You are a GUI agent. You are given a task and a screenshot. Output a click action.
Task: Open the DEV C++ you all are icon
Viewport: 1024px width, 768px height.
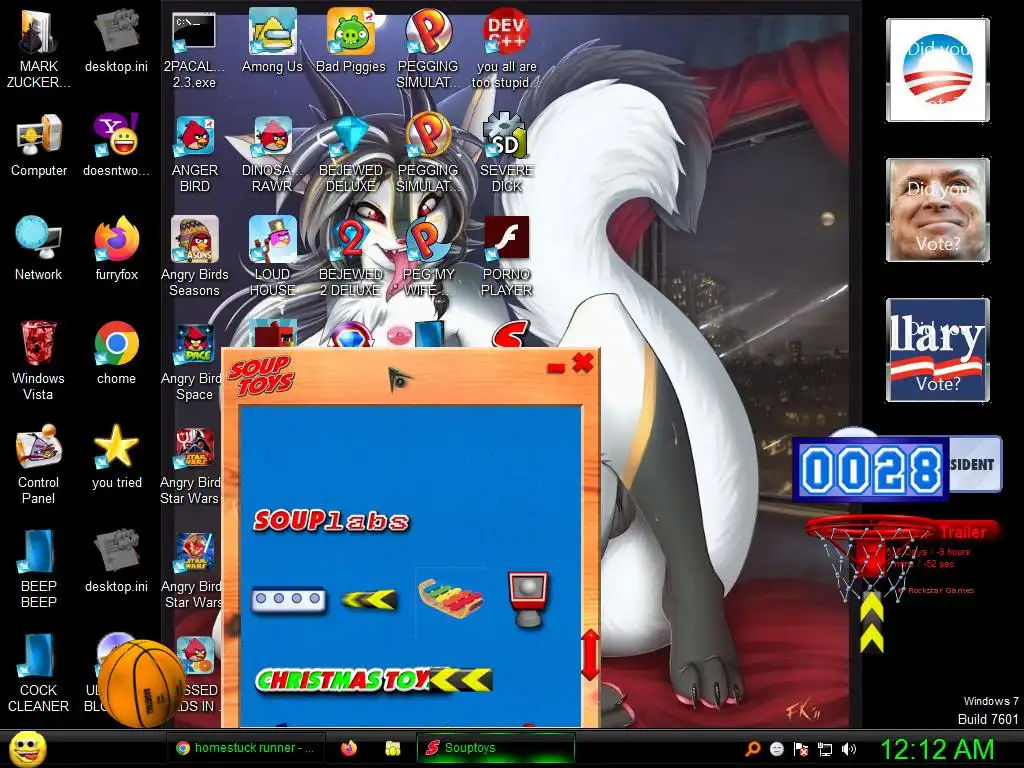click(x=506, y=47)
